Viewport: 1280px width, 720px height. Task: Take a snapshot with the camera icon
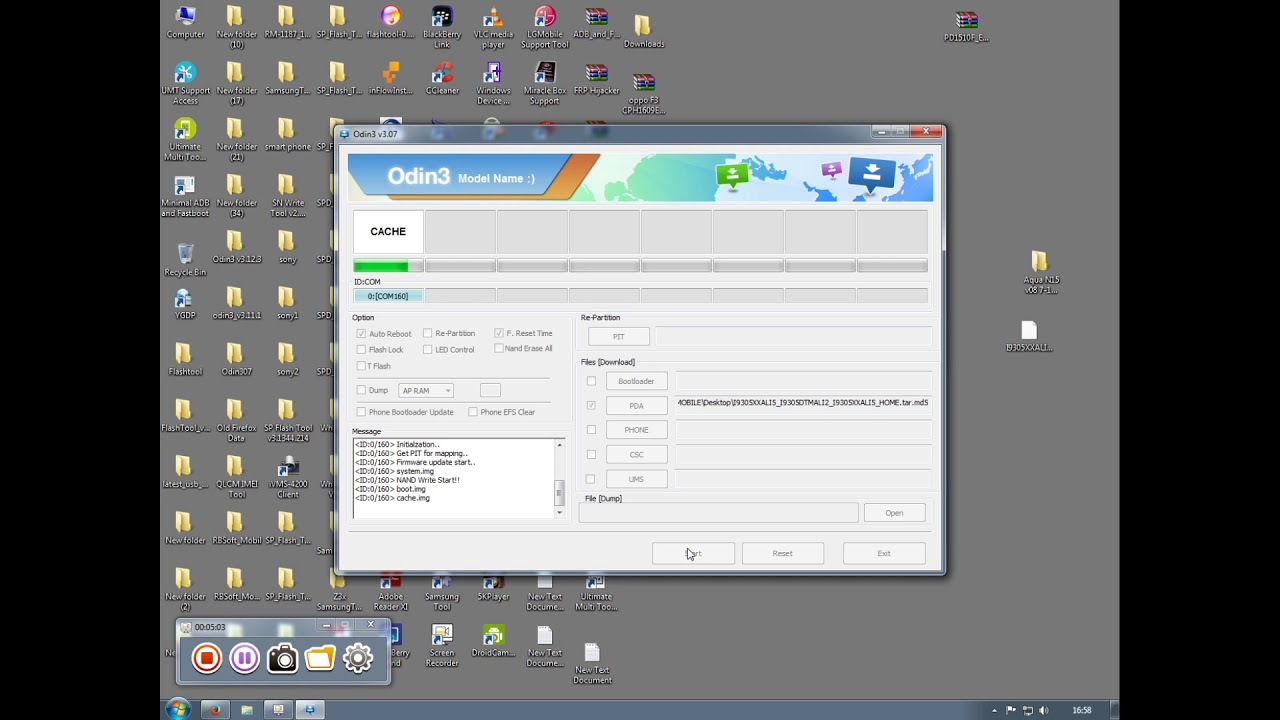click(x=282, y=658)
